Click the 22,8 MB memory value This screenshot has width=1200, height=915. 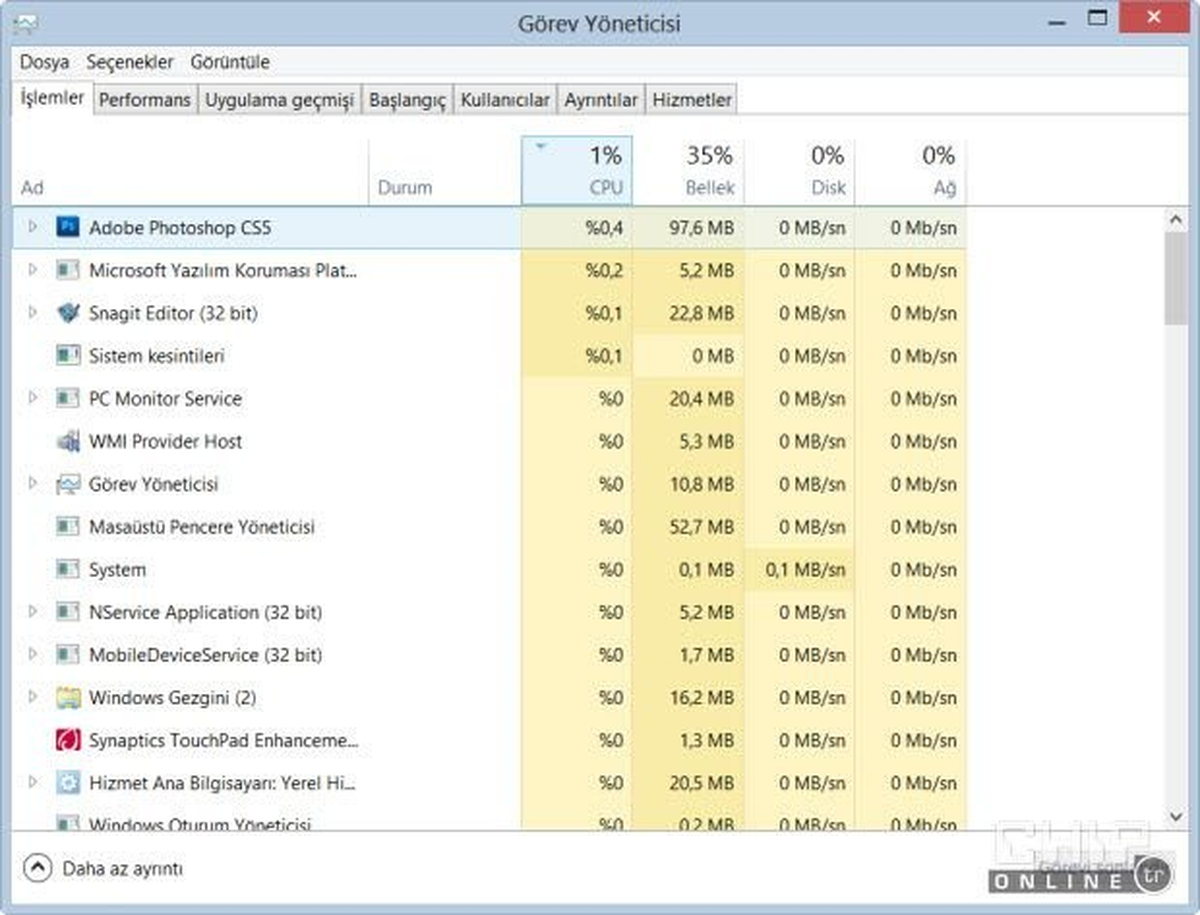701,313
